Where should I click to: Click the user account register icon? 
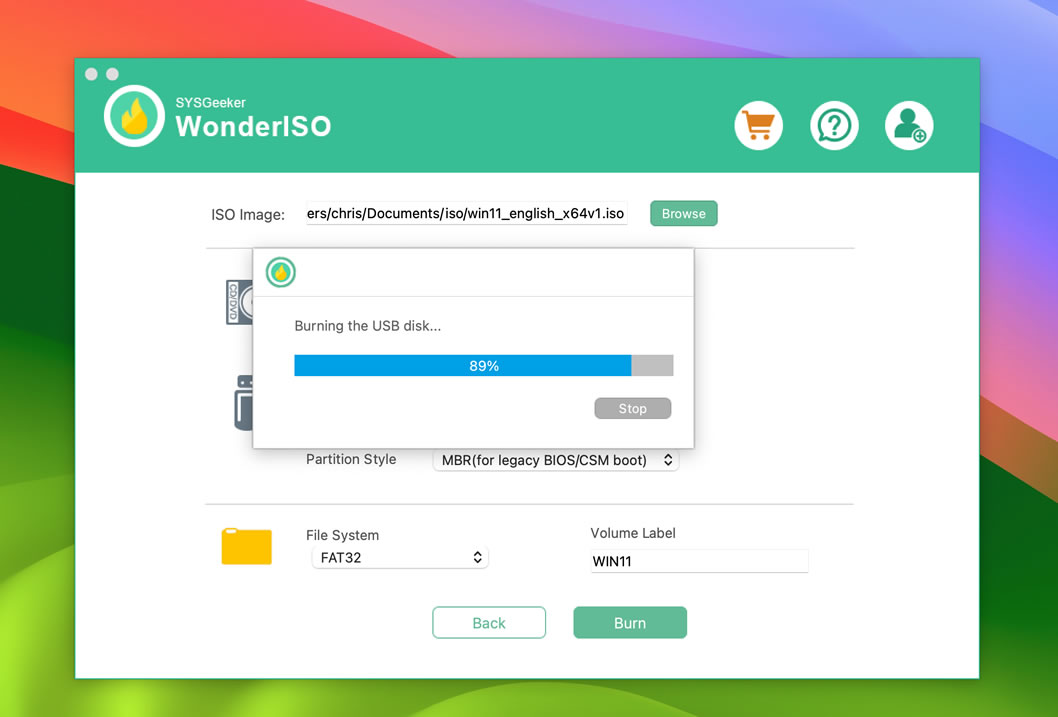tap(909, 125)
